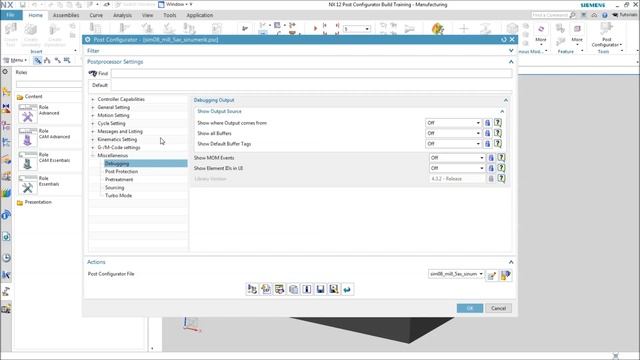
Task: Click the magnifier search icon in Actions toolbar
Action: click(x=334, y=289)
